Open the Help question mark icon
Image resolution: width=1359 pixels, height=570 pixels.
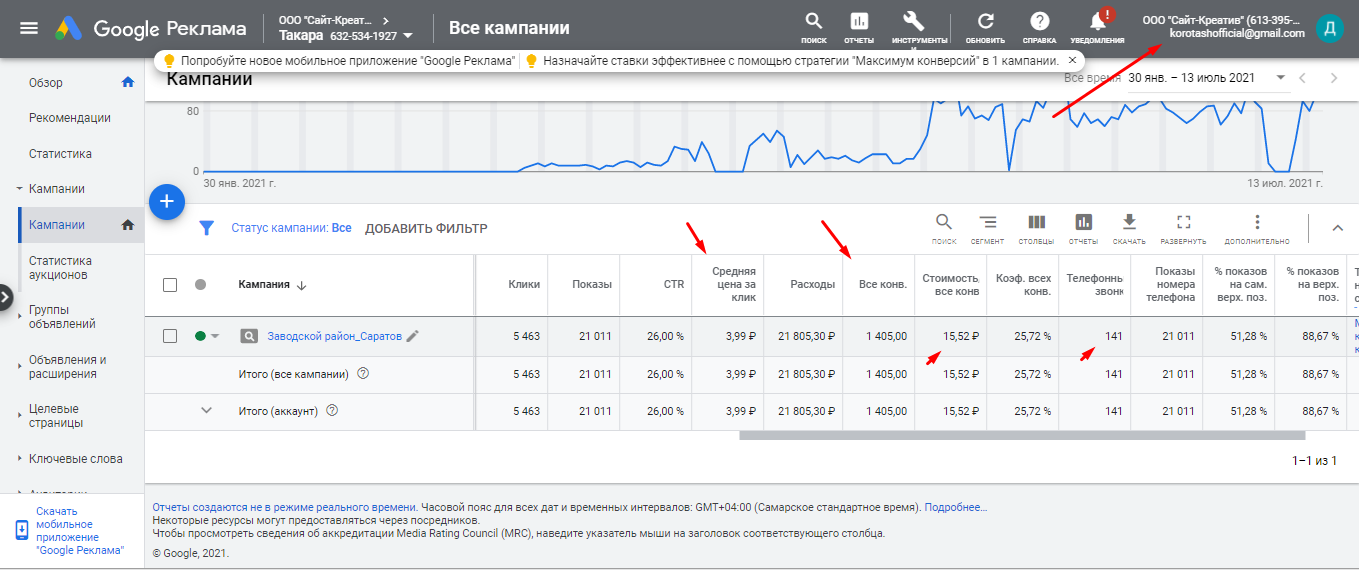click(x=1040, y=22)
